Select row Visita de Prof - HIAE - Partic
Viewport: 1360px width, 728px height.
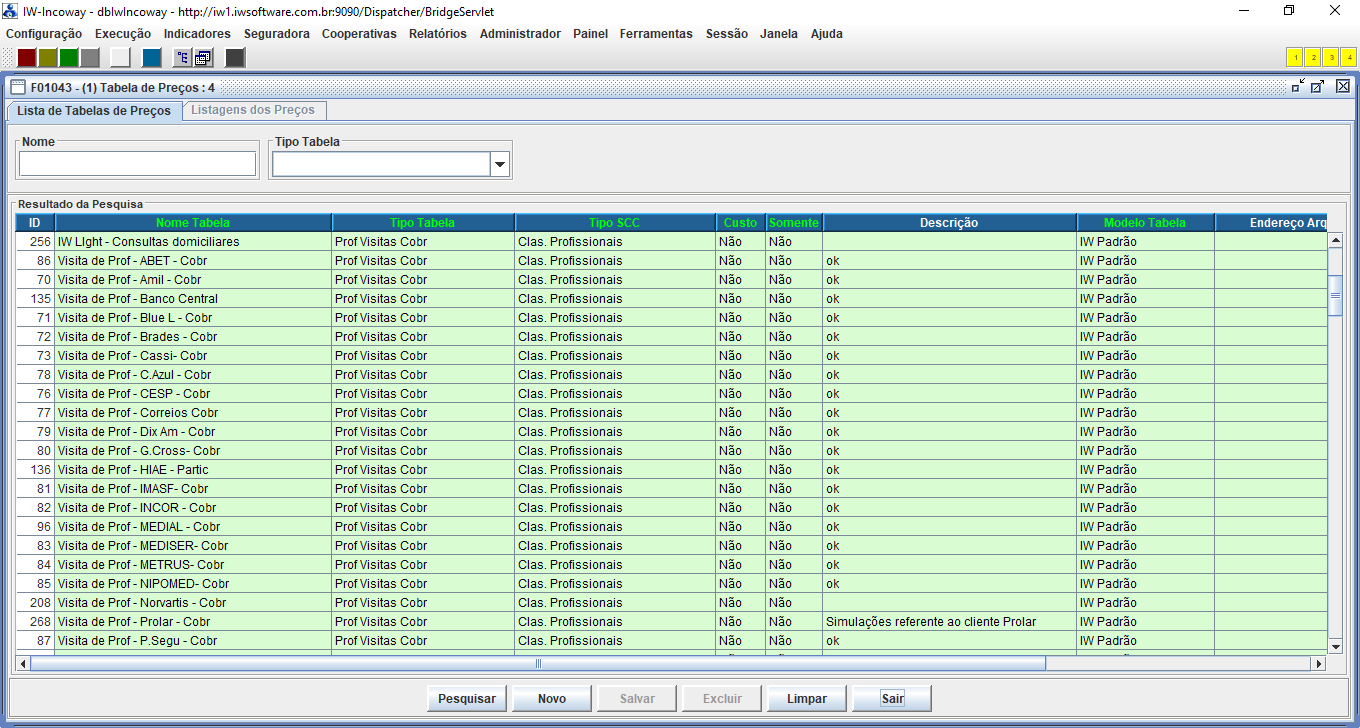coord(671,470)
